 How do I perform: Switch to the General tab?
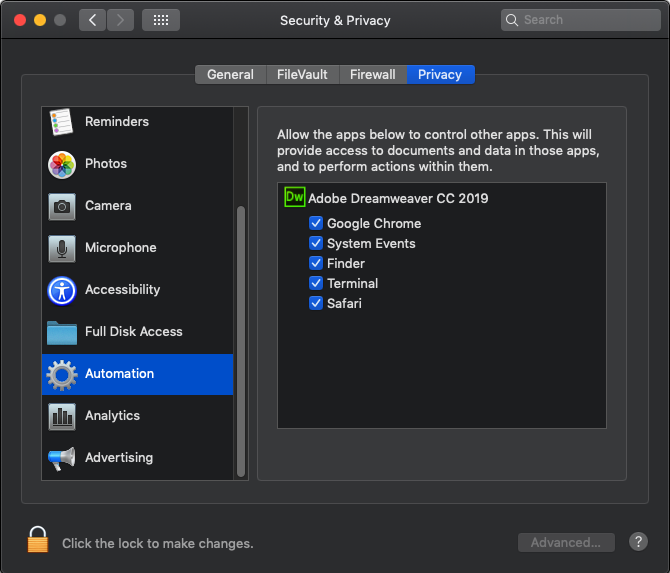pyautogui.click(x=230, y=74)
